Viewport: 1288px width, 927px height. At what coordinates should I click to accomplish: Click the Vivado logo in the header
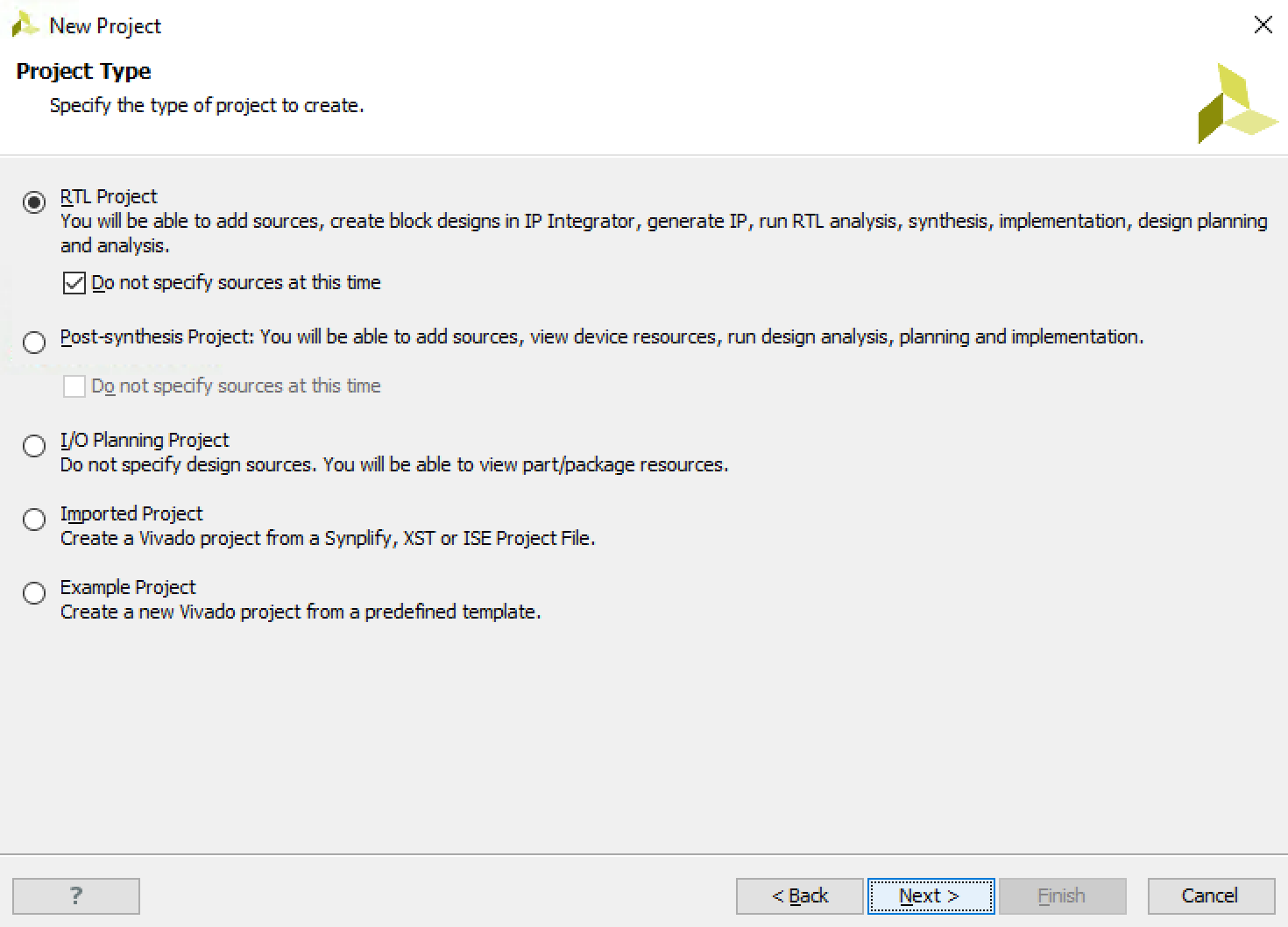pyautogui.click(x=1237, y=103)
